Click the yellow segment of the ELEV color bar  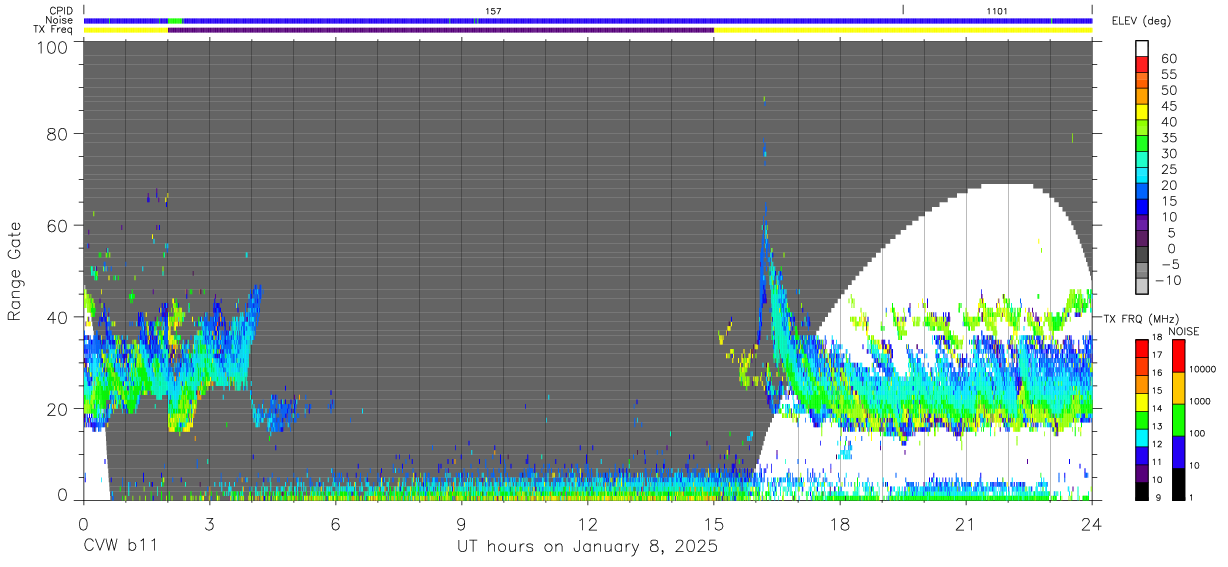tap(1142, 114)
